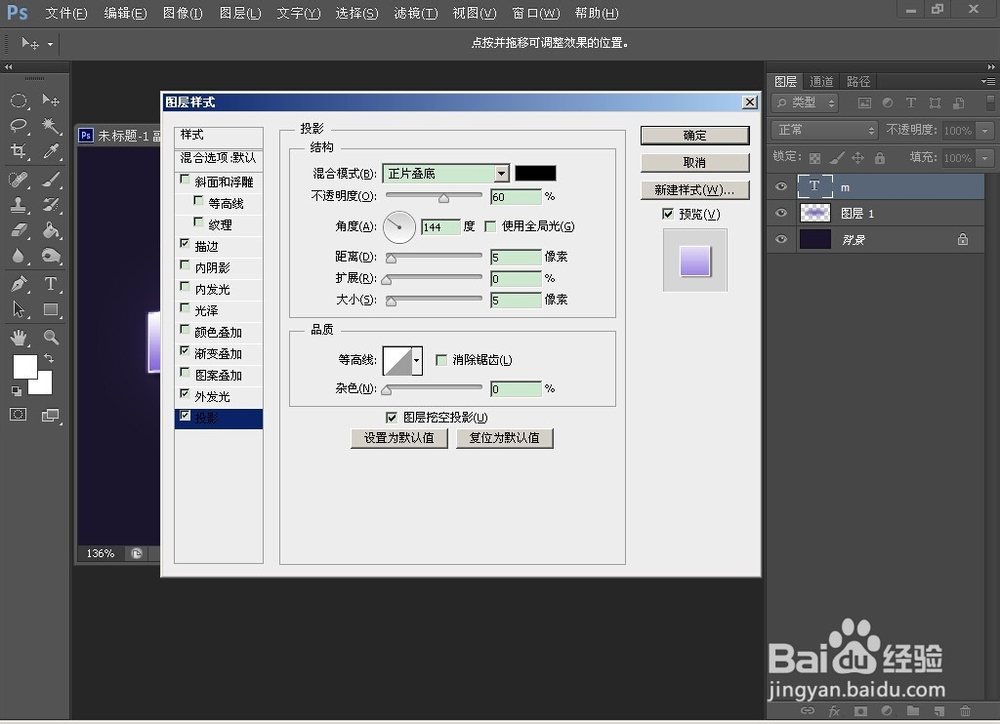Click the 确定 button
The width and height of the screenshot is (1000, 724).
point(695,135)
